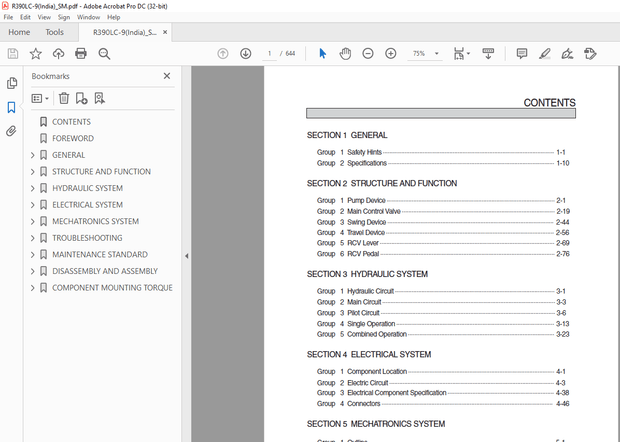Expand the MECHATRONICS SYSTEM bookmark
The height and width of the screenshot is (442, 620).
[x=33, y=221]
